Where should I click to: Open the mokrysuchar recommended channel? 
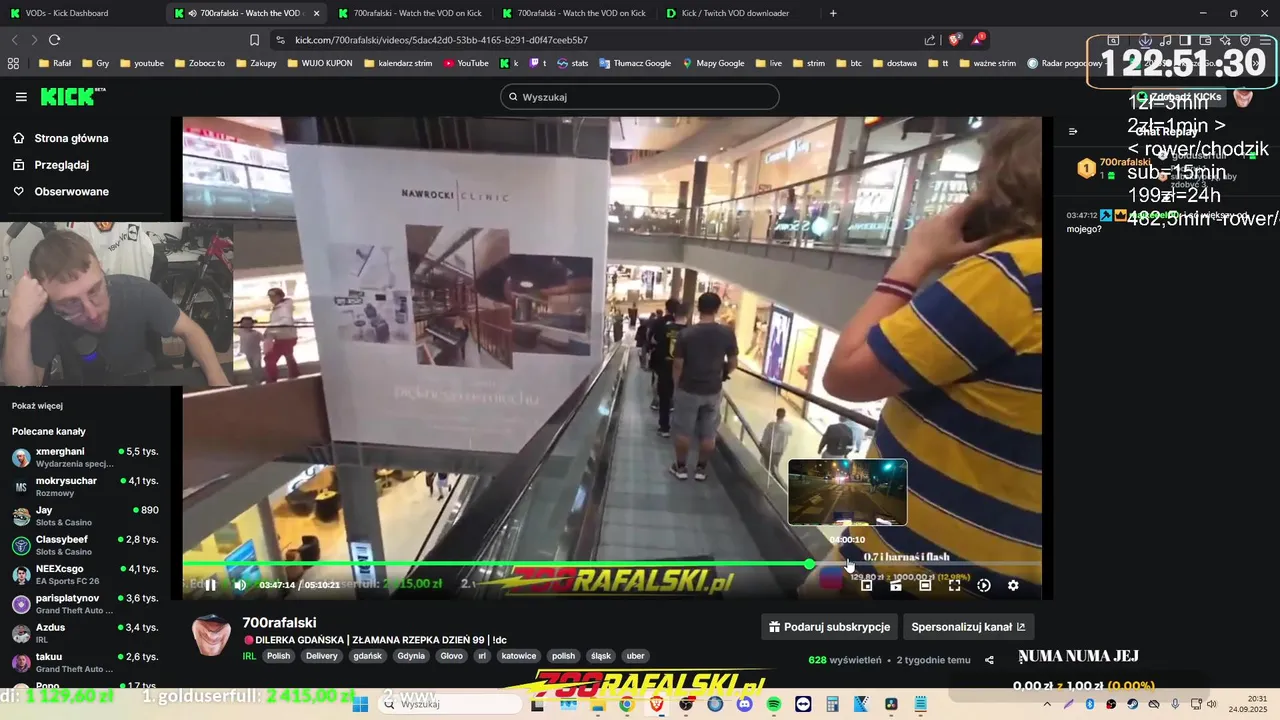85,487
